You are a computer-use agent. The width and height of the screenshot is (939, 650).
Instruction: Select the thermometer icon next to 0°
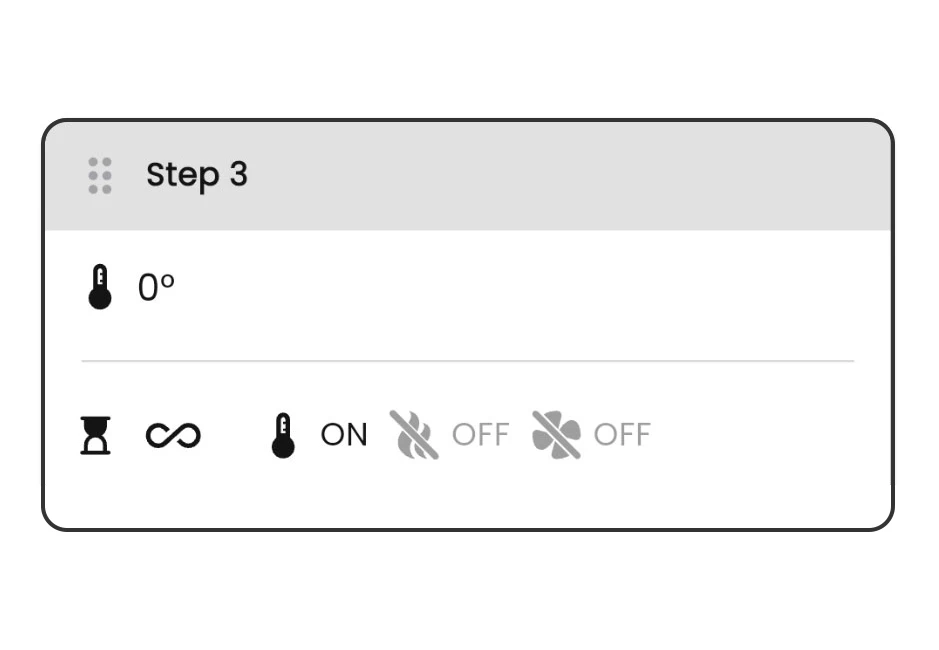tap(100, 287)
